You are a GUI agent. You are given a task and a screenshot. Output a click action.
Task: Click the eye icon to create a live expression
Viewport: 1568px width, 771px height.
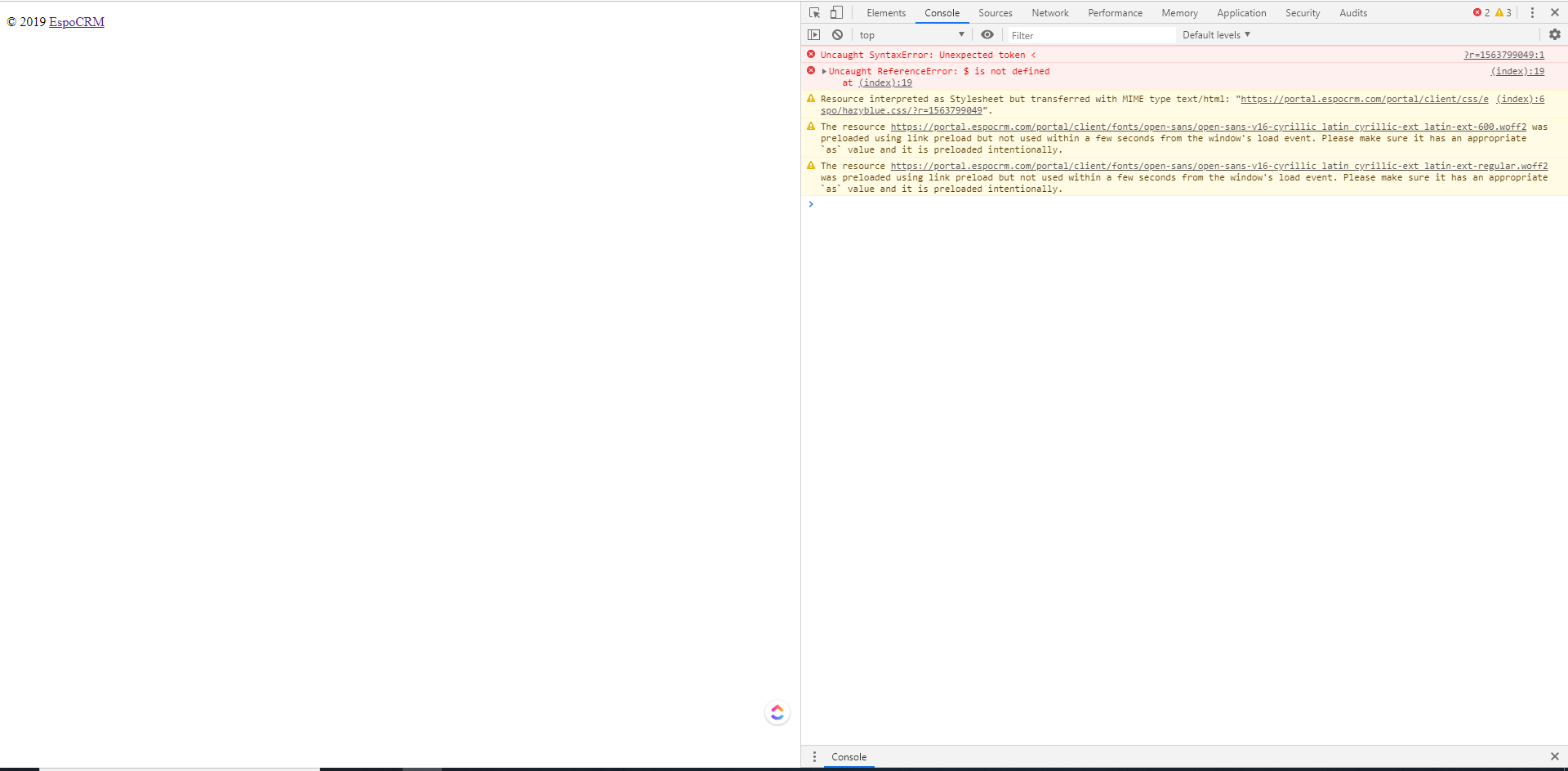point(987,35)
